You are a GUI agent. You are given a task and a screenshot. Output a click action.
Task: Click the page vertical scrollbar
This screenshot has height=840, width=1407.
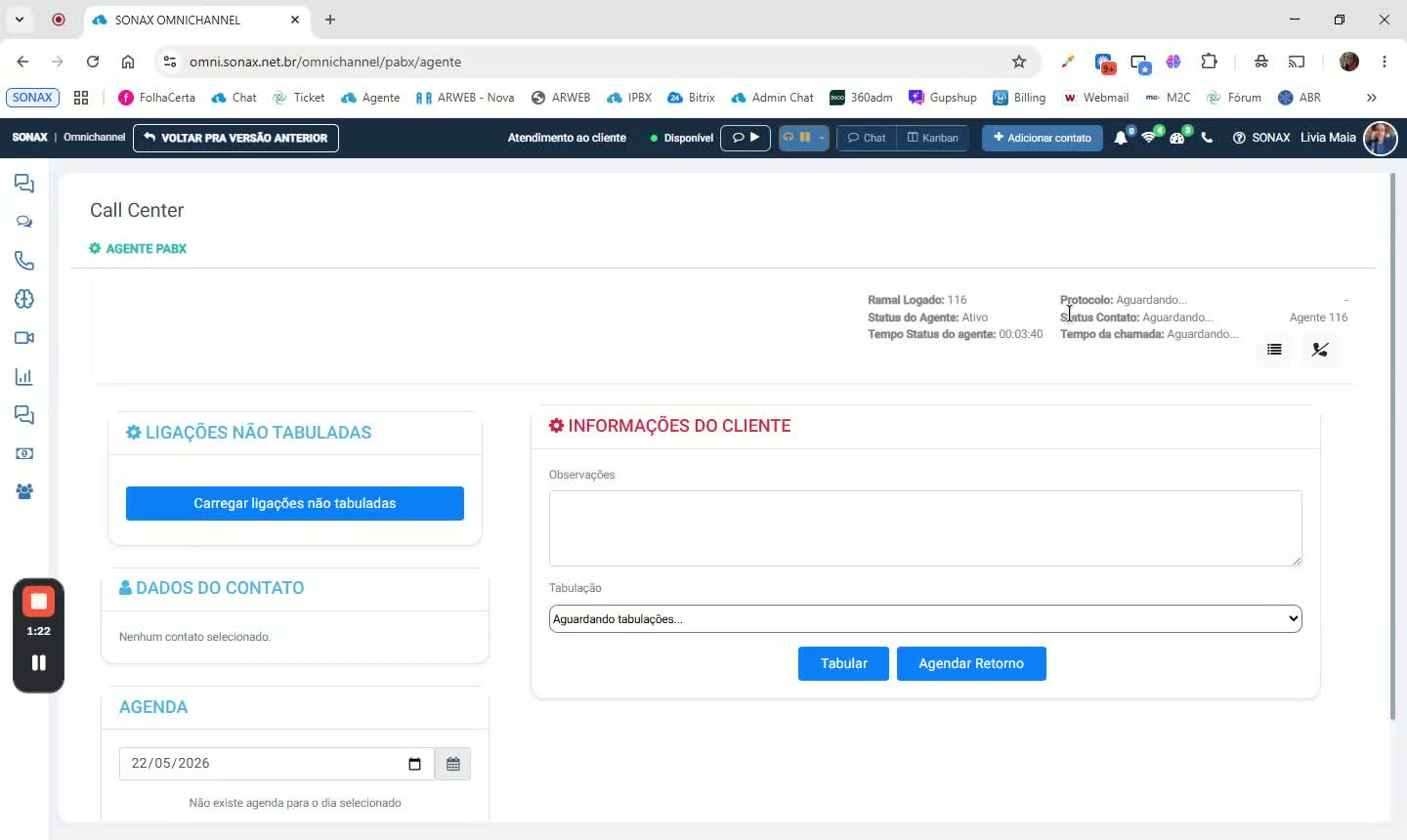1393,447
